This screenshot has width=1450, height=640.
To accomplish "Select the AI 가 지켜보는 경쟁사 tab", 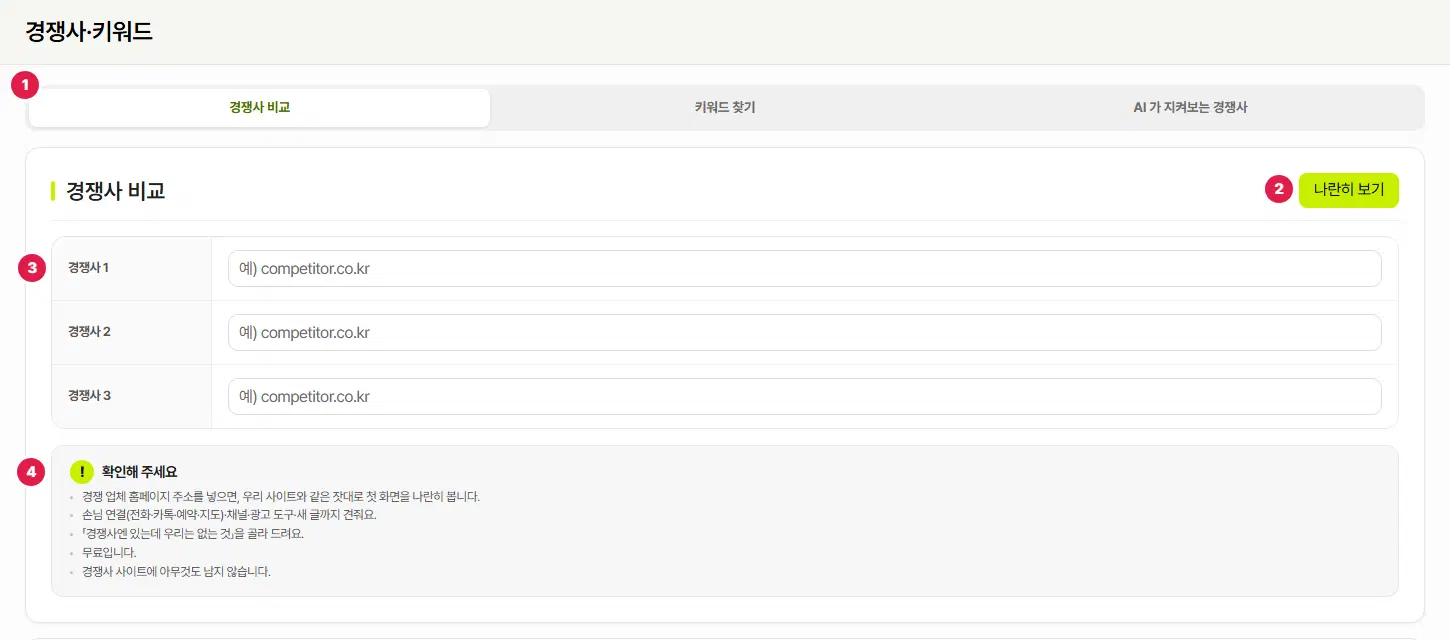I will [x=1190, y=108].
